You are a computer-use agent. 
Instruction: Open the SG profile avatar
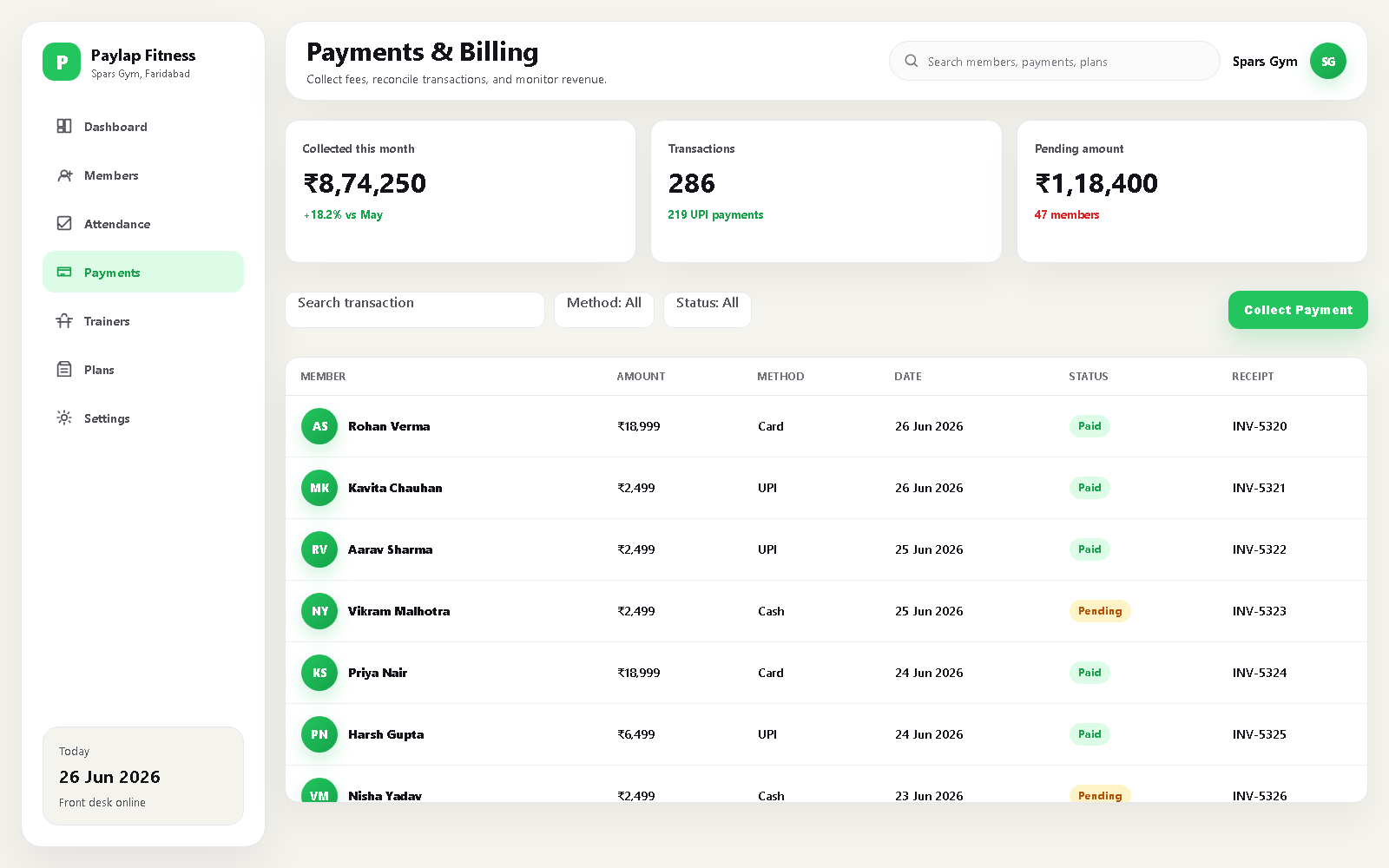[1328, 61]
